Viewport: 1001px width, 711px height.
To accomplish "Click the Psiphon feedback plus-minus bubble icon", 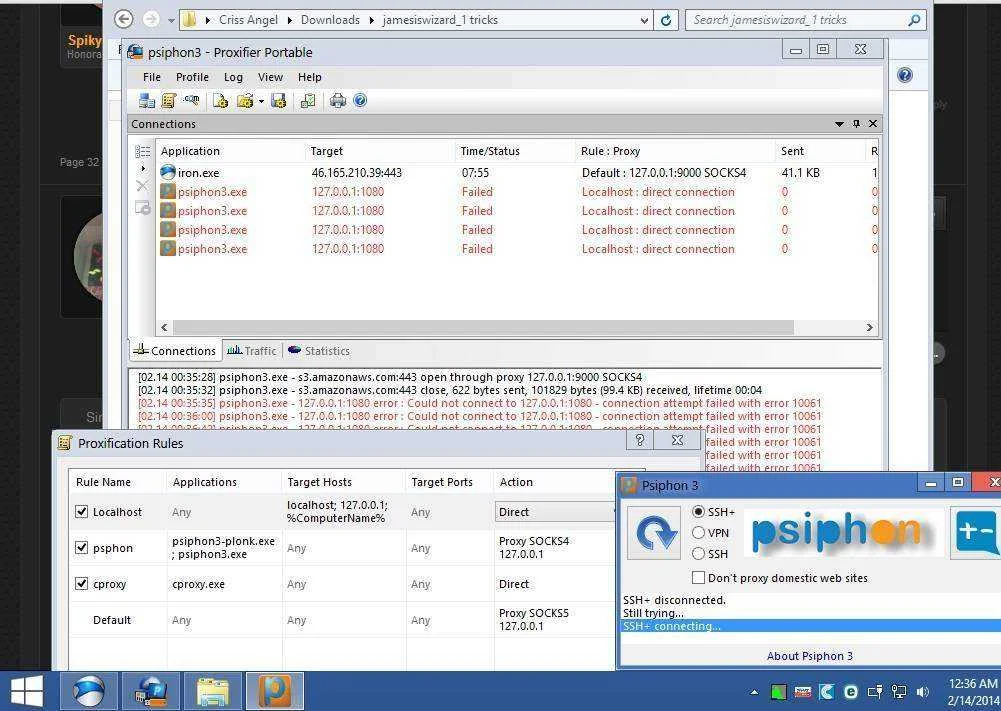I will tap(975, 532).
